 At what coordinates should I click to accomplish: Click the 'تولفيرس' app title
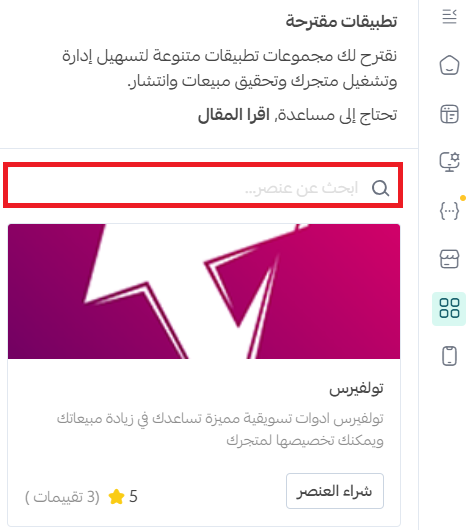tap(356, 389)
